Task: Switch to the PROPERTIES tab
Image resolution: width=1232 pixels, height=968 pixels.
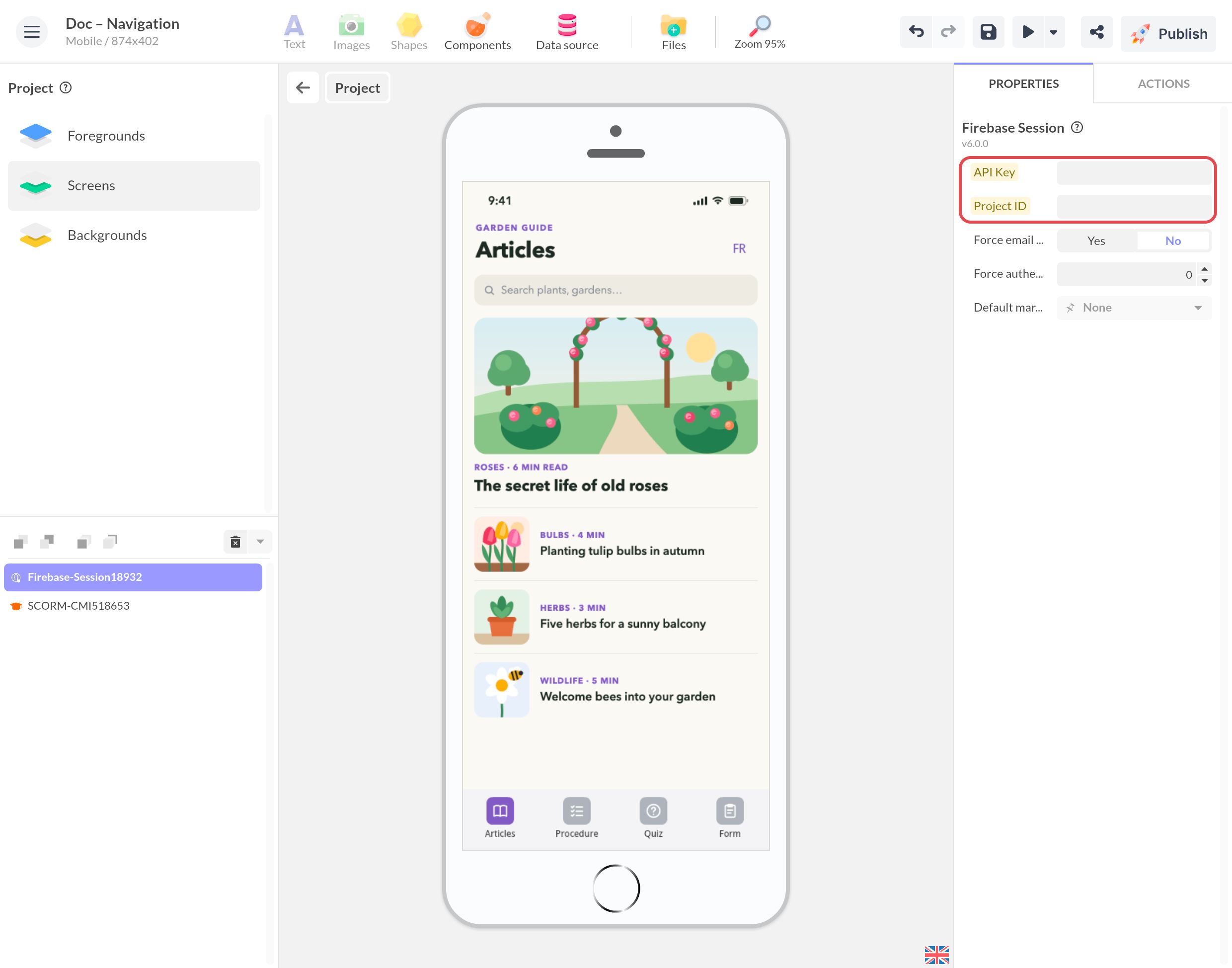Action: [x=1023, y=83]
